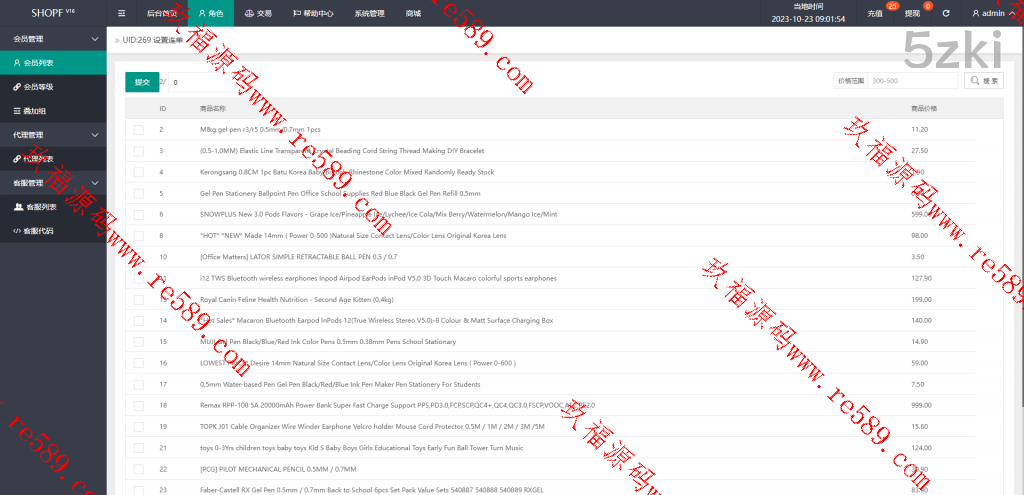Open the 提现 notifications with badge
The height and width of the screenshot is (495, 1024).
(914, 13)
